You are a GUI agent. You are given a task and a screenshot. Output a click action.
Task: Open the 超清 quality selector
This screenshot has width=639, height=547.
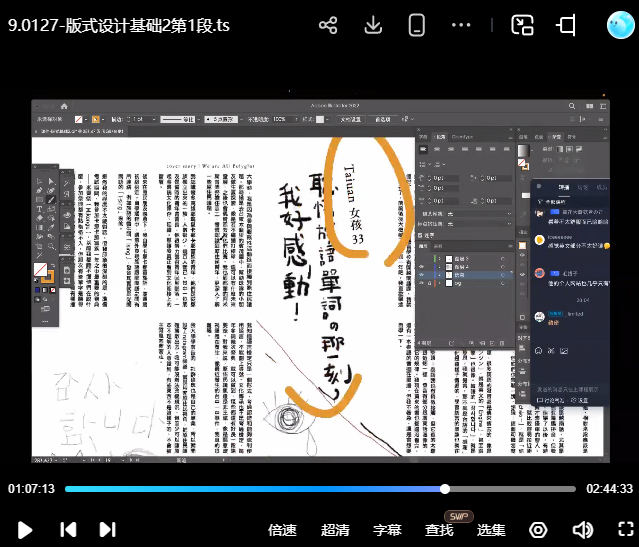(x=335, y=530)
